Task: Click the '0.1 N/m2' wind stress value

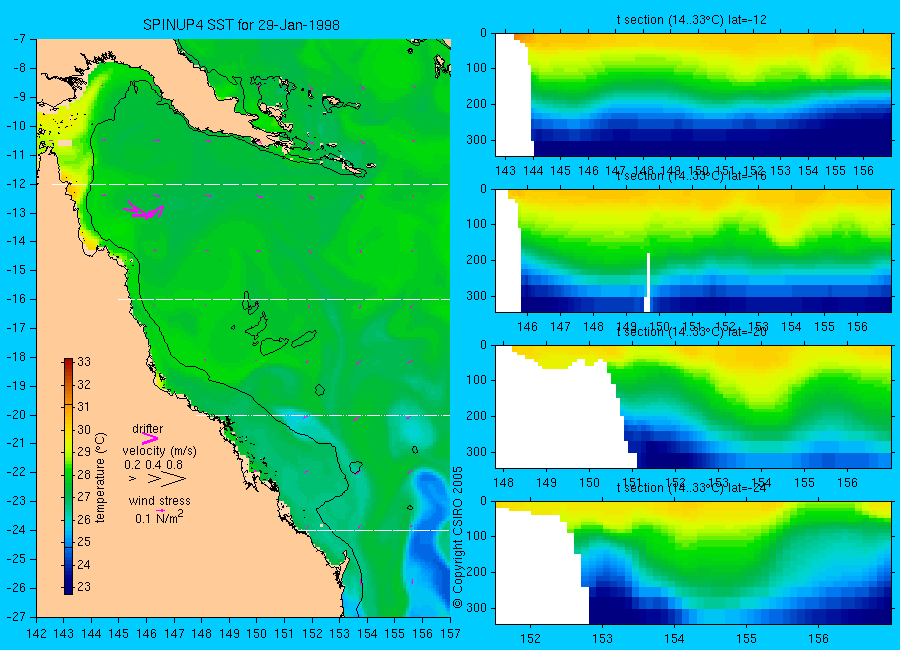Action: (159, 517)
